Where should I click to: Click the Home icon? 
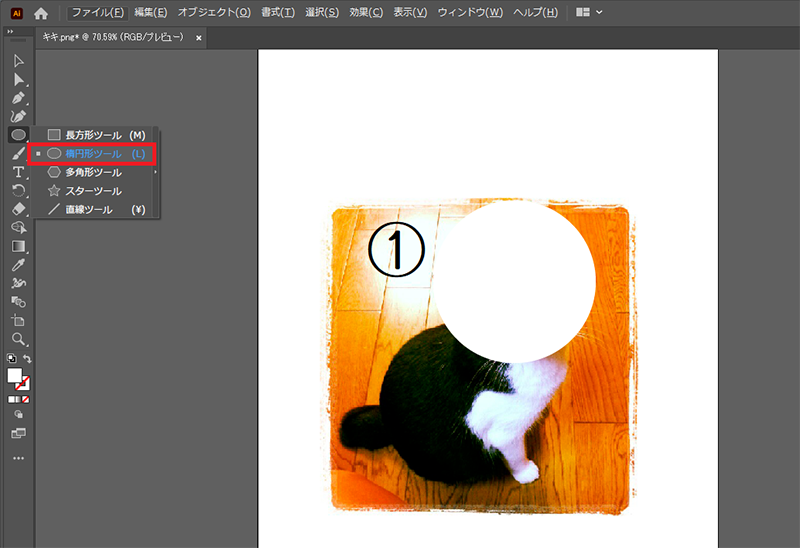pos(41,13)
